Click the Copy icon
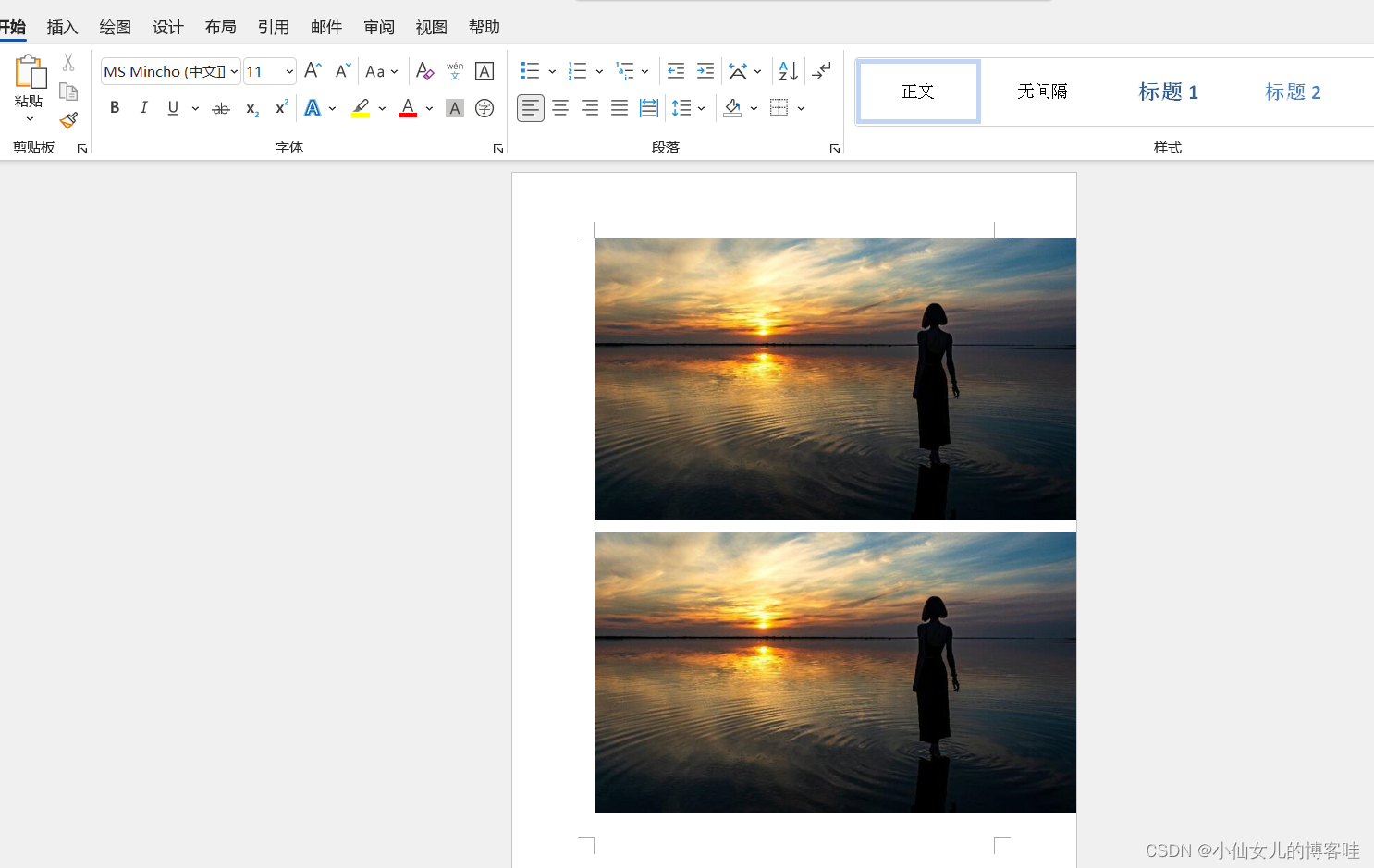The height and width of the screenshot is (868, 1374). pos(67,91)
